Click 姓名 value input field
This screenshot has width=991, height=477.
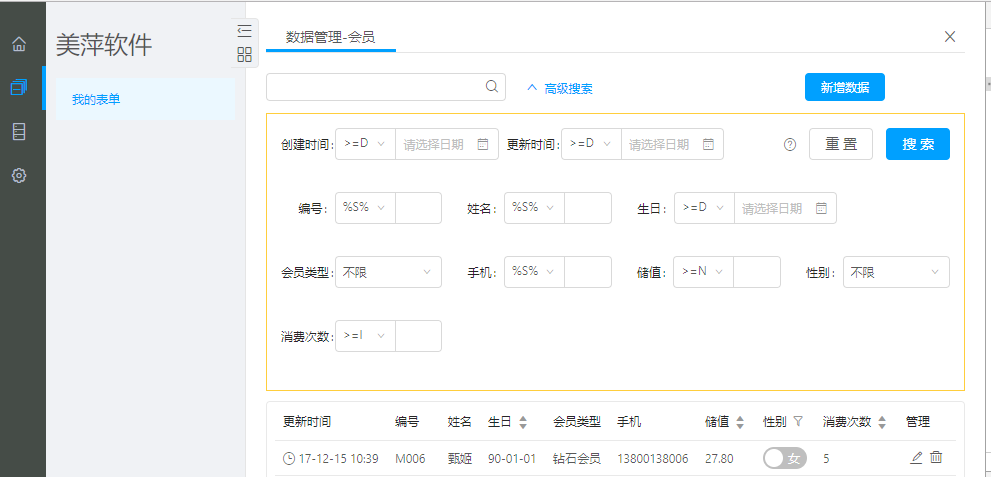pyautogui.click(x=588, y=208)
